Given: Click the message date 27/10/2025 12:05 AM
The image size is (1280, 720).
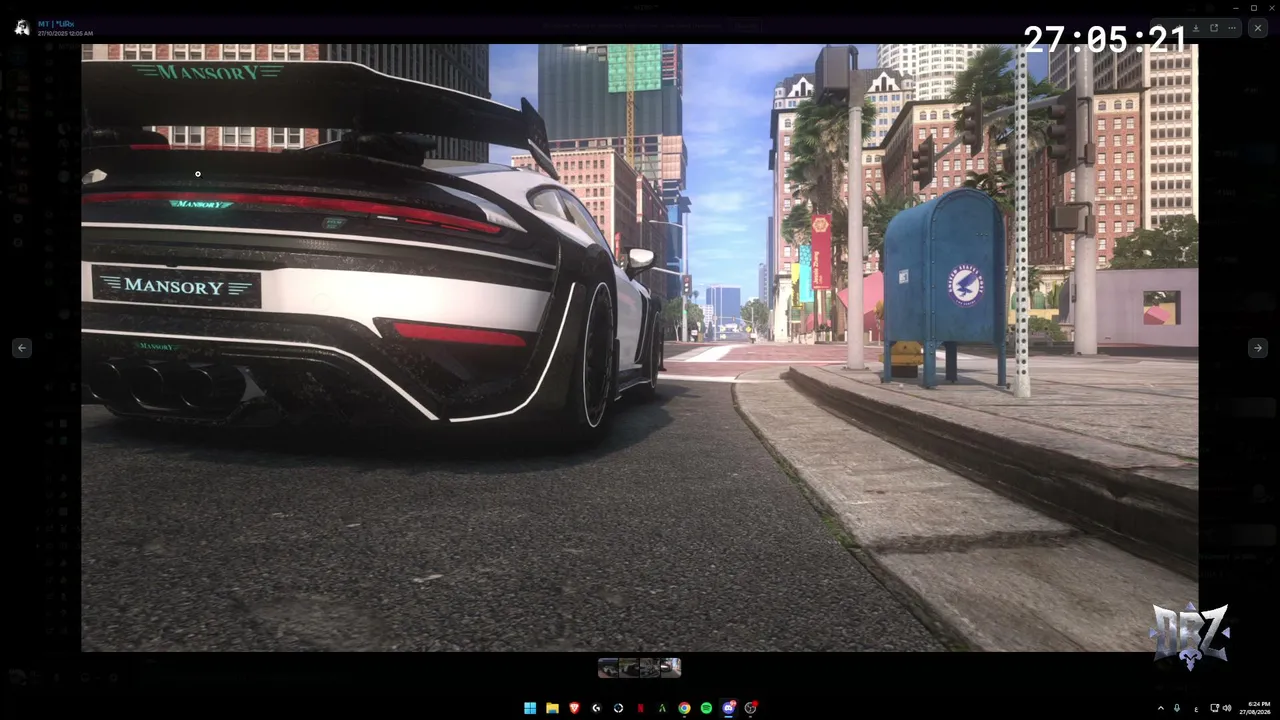Looking at the screenshot, I should tap(65, 33).
